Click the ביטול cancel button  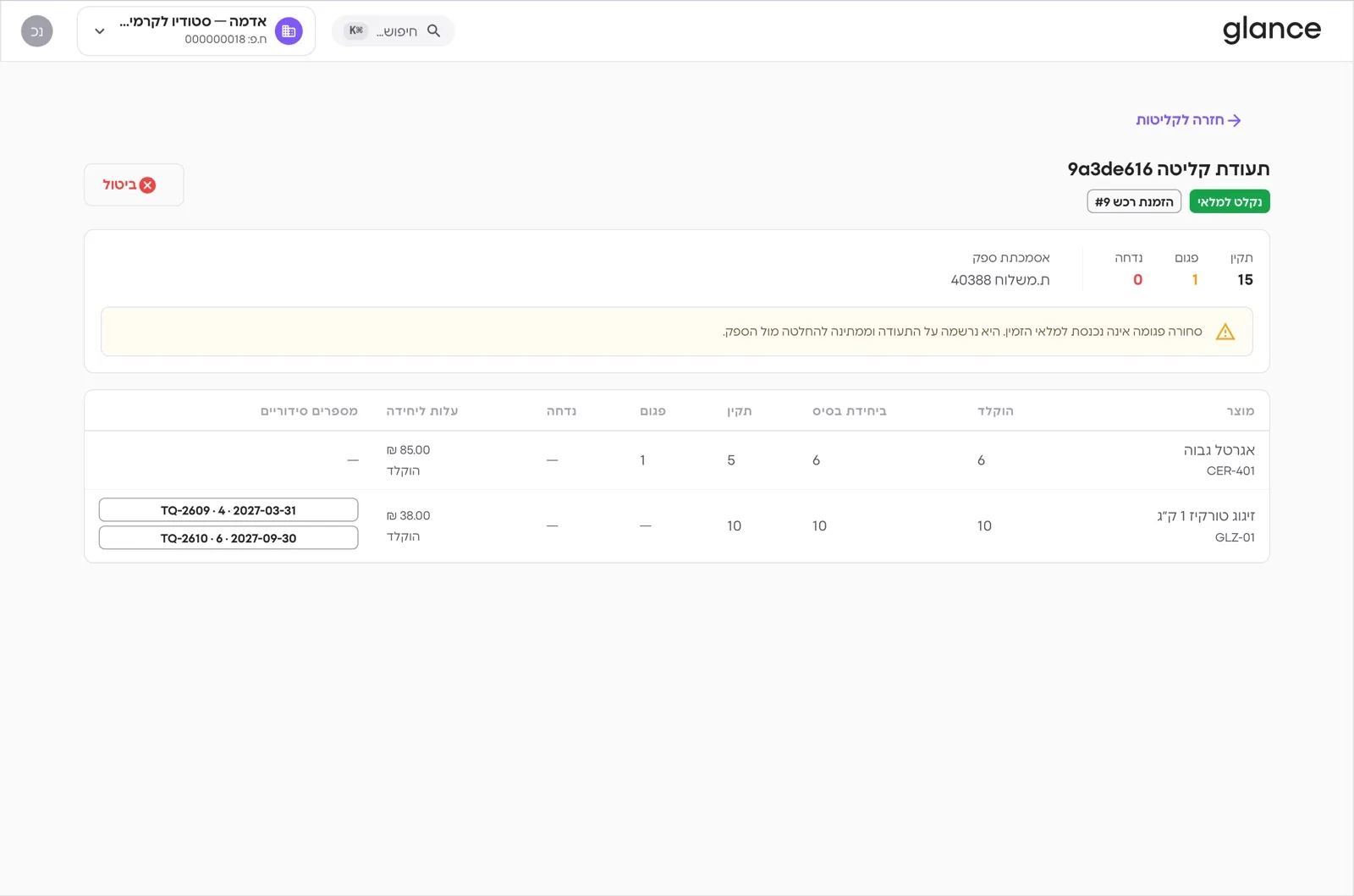click(x=134, y=184)
